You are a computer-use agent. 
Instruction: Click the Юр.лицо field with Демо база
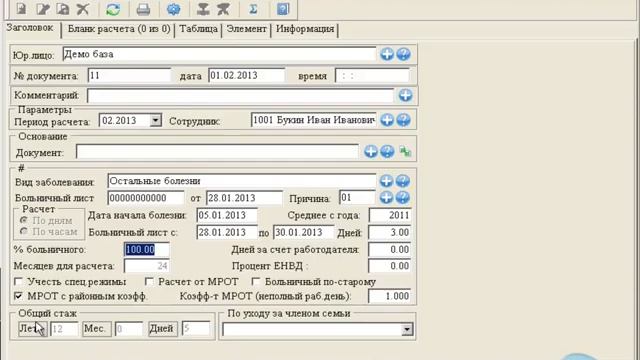click(x=219, y=54)
